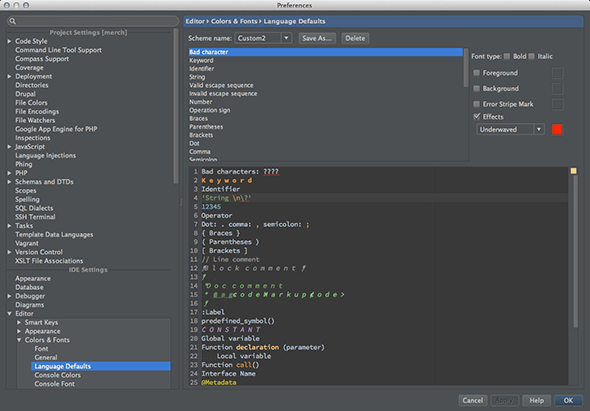Click the CONSTANT line in code preview
Screen dimensions: 590x411
click(x=231, y=330)
